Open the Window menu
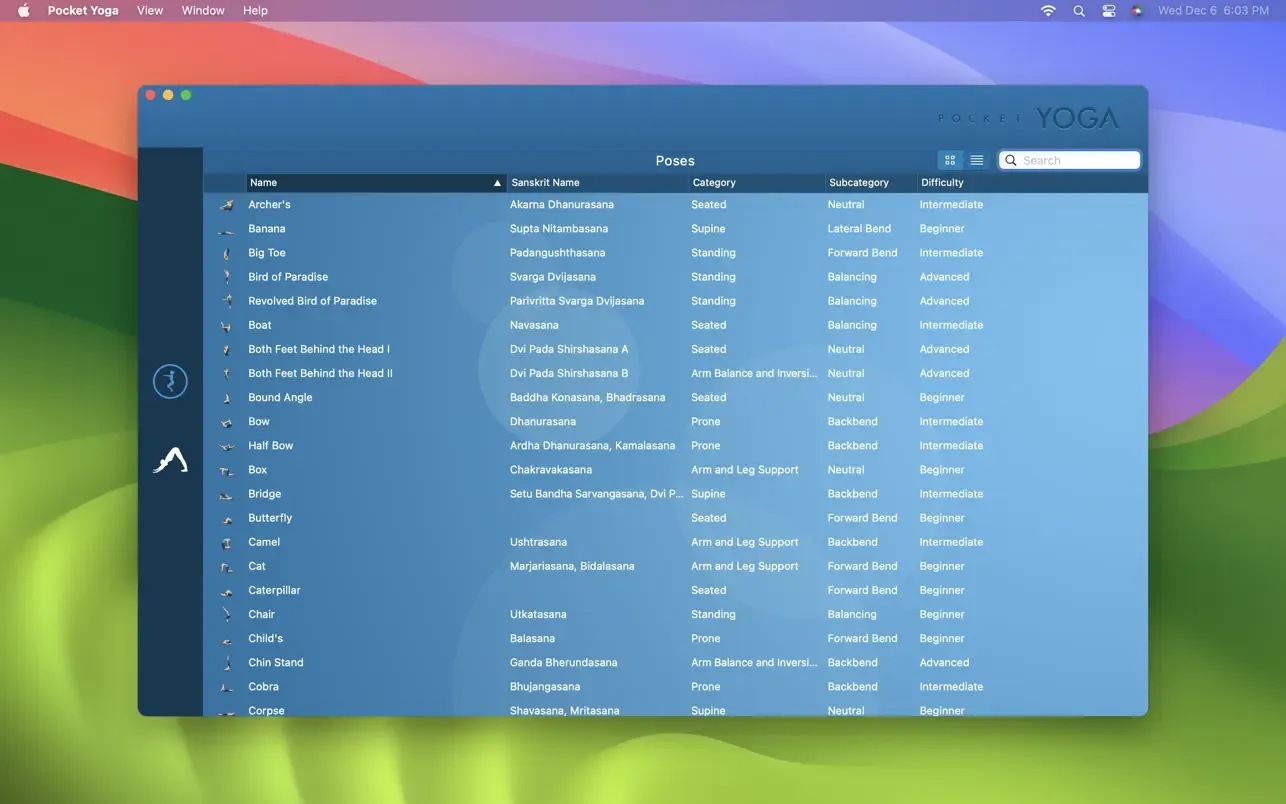 [x=203, y=10]
